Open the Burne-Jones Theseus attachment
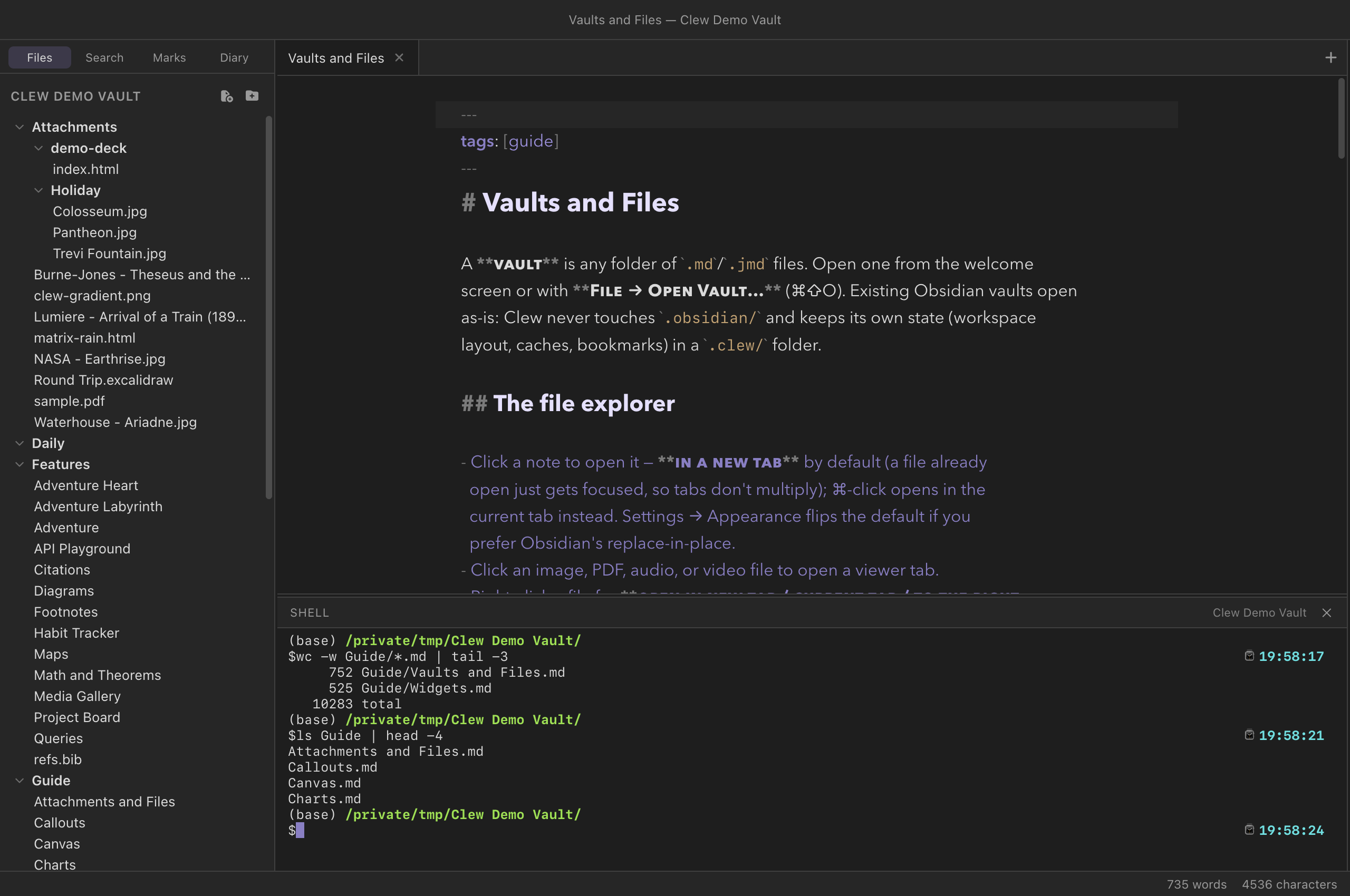The width and height of the screenshot is (1350, 896). 142,275
